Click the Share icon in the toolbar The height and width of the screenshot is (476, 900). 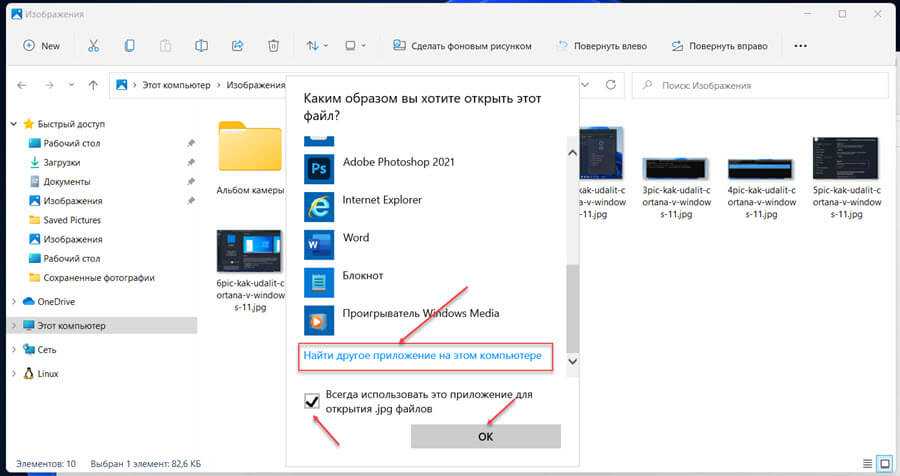(237, 46)
